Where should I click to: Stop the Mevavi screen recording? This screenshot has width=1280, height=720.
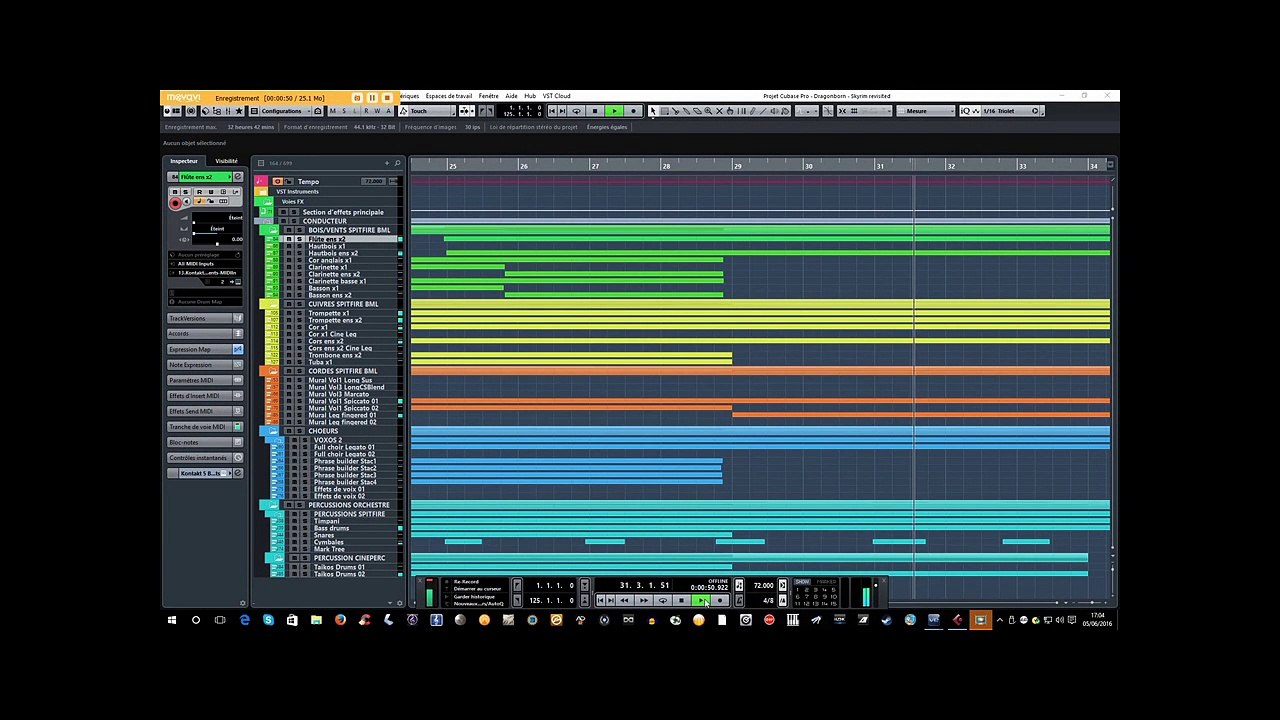coord(387,98)
